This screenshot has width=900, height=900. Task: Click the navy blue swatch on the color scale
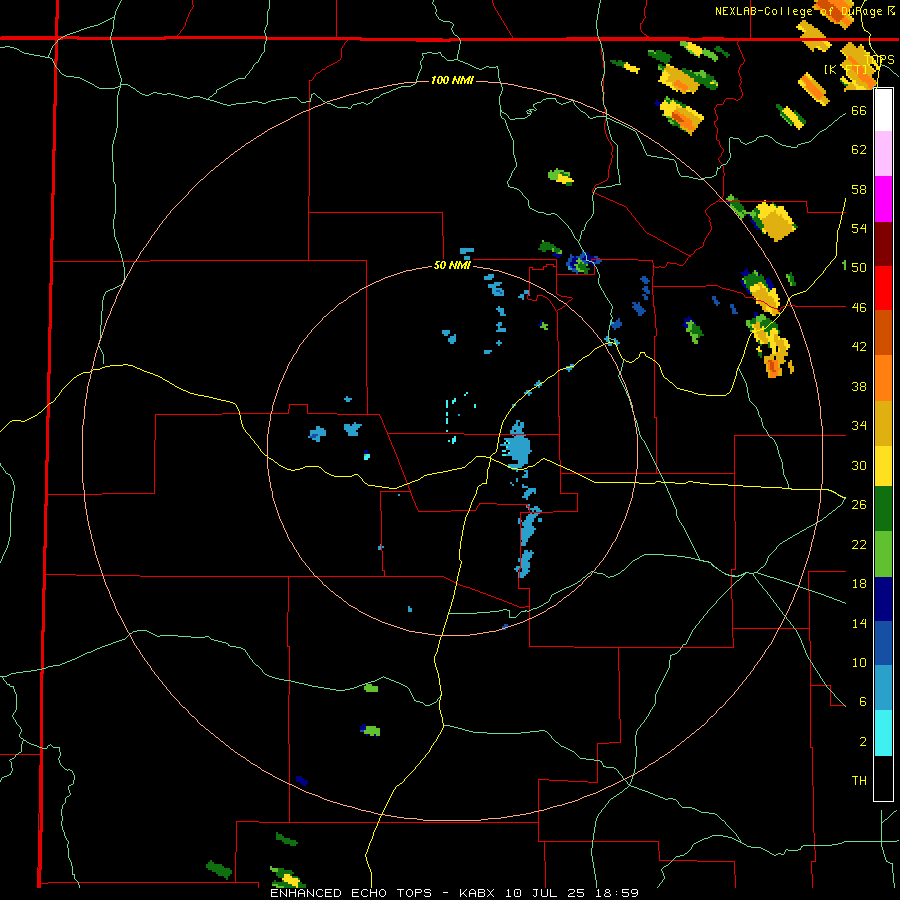pyautogui.click(x=883, y=598)
